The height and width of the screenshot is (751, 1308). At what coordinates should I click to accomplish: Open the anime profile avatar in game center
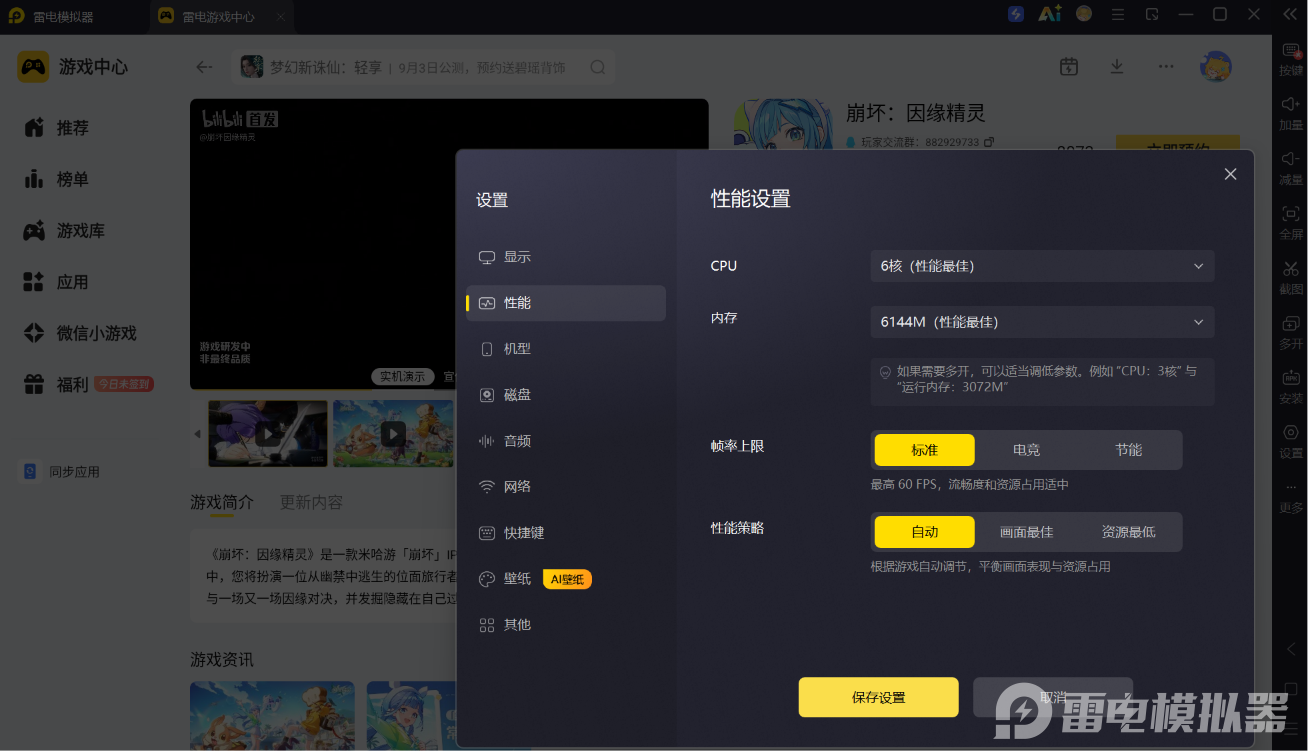point(1216,67)
